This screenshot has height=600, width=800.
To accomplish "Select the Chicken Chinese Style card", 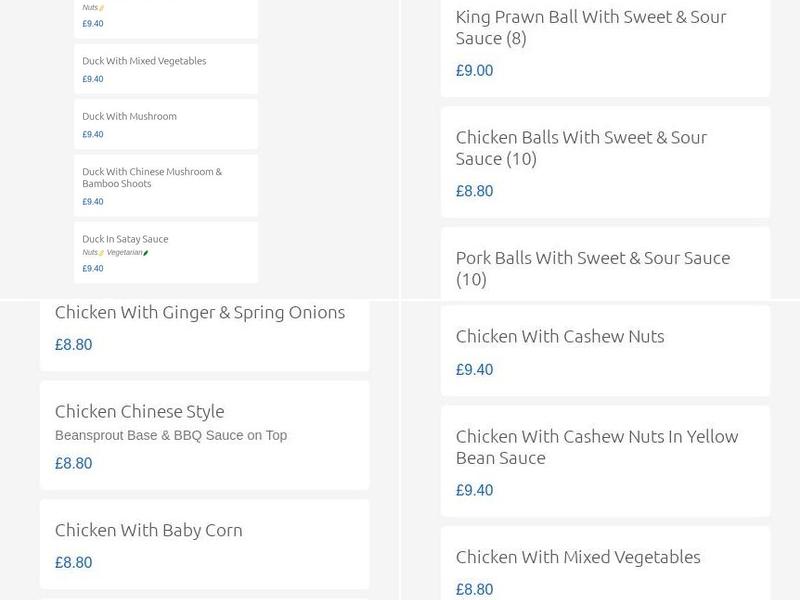I will (205, 435).
